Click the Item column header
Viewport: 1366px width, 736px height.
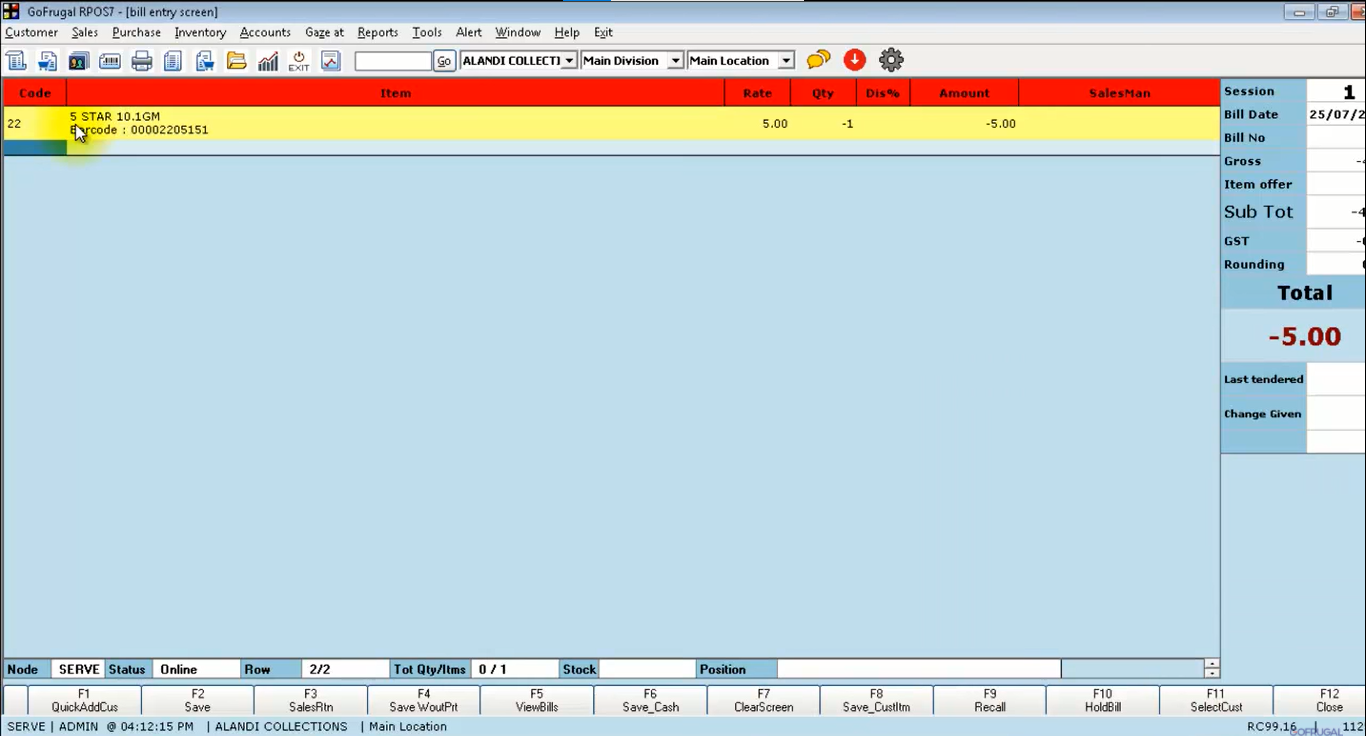396,93
